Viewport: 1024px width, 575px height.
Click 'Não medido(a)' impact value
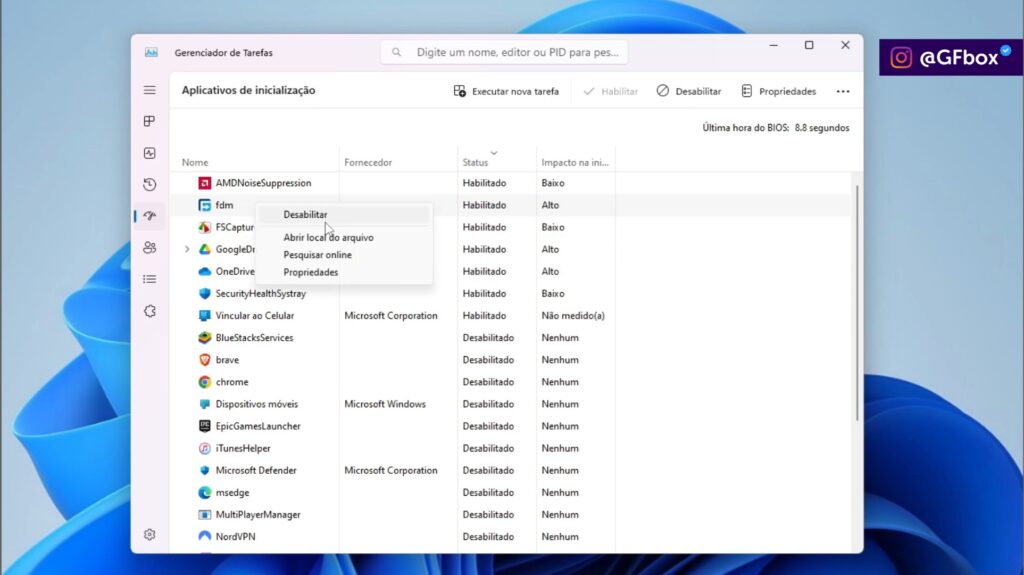[x=573, y=316]
